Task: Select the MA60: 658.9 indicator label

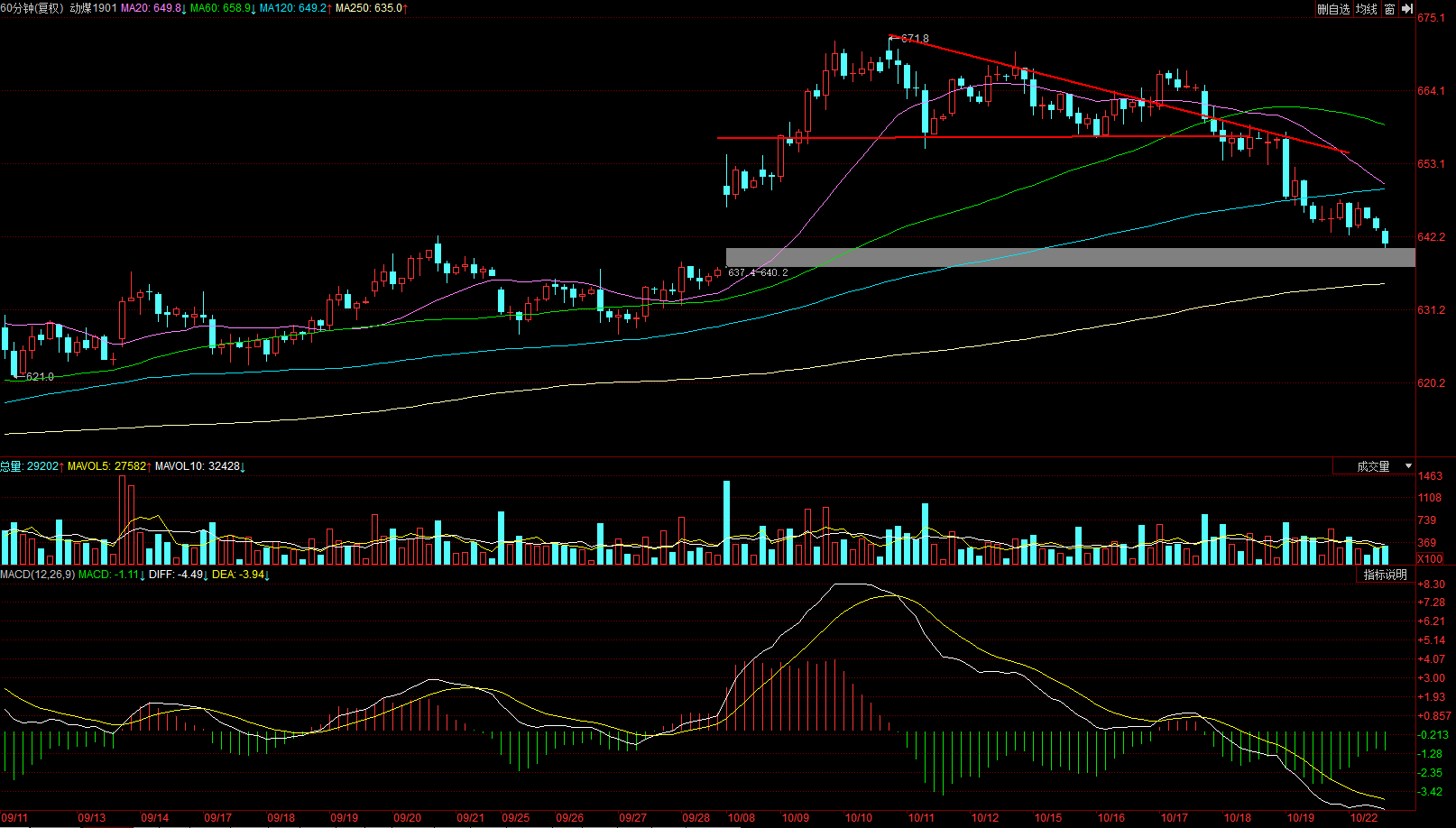Action: pyautogui.click(x=223, y=8)
